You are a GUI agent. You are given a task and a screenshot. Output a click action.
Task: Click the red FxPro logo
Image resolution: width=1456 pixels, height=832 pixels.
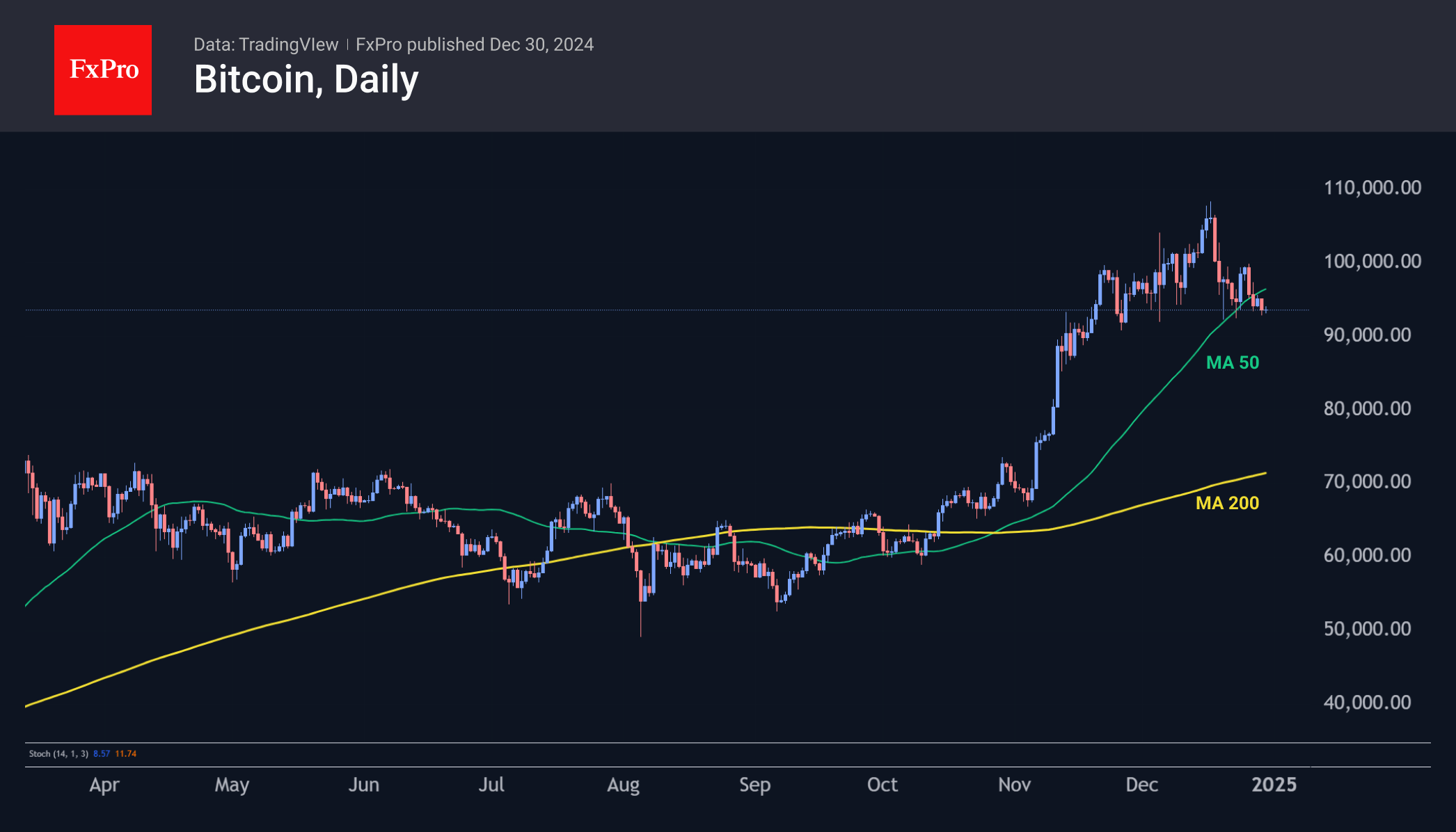coord(103,70)
